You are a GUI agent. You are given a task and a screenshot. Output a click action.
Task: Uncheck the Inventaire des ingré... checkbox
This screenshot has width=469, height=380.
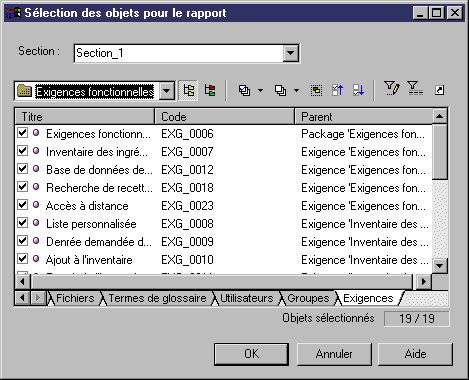tap(22, 151)
